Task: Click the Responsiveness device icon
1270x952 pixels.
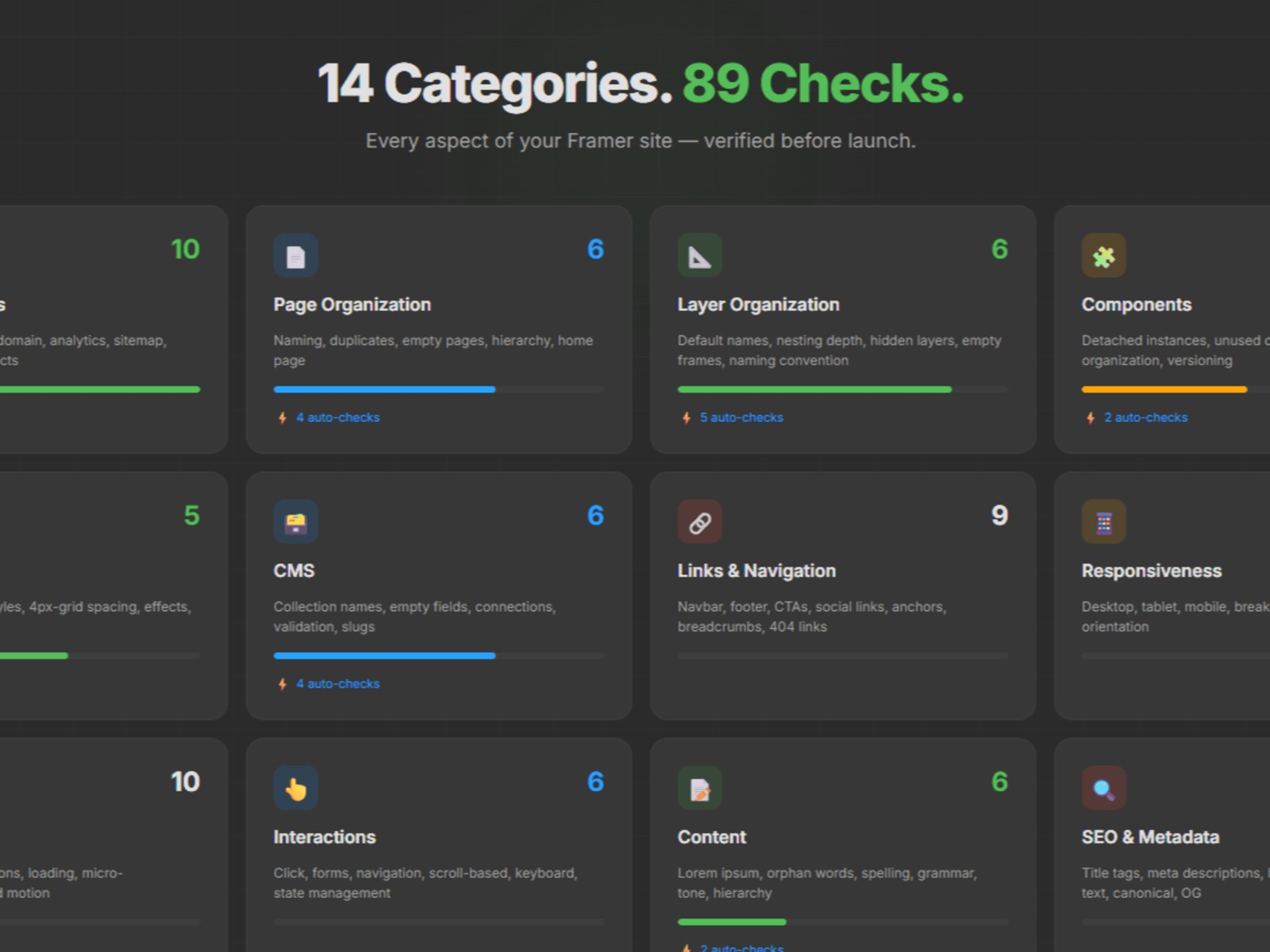Action: click(x=1104, y=522)
